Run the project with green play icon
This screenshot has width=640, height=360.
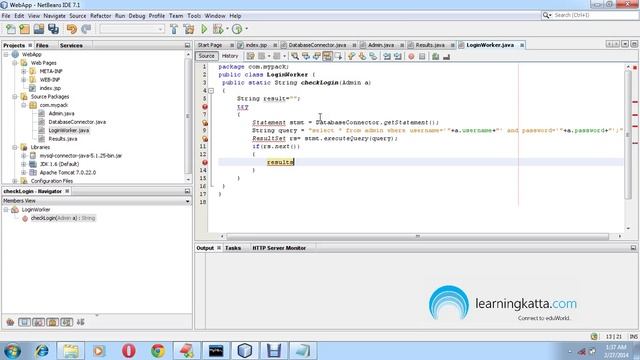coord(204,29)
